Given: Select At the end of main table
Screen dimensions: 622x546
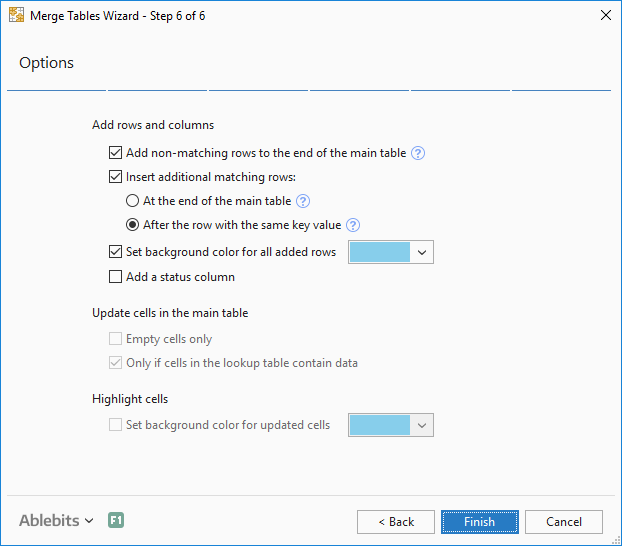Looking at the screenshot, I should [133, 201].
